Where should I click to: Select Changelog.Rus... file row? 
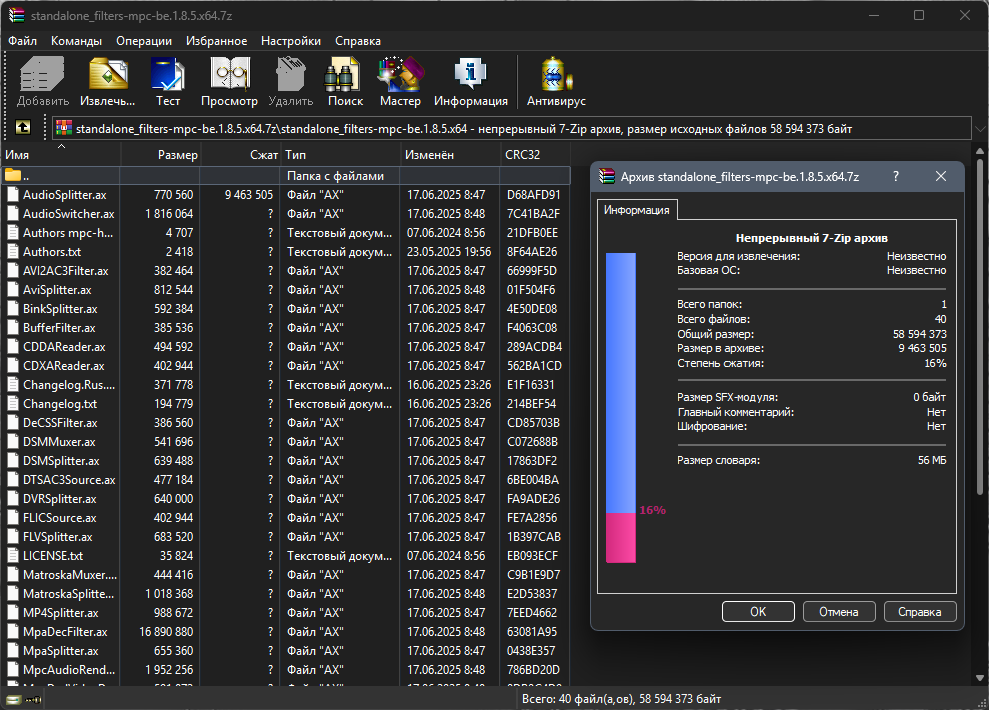click(285, 385)
